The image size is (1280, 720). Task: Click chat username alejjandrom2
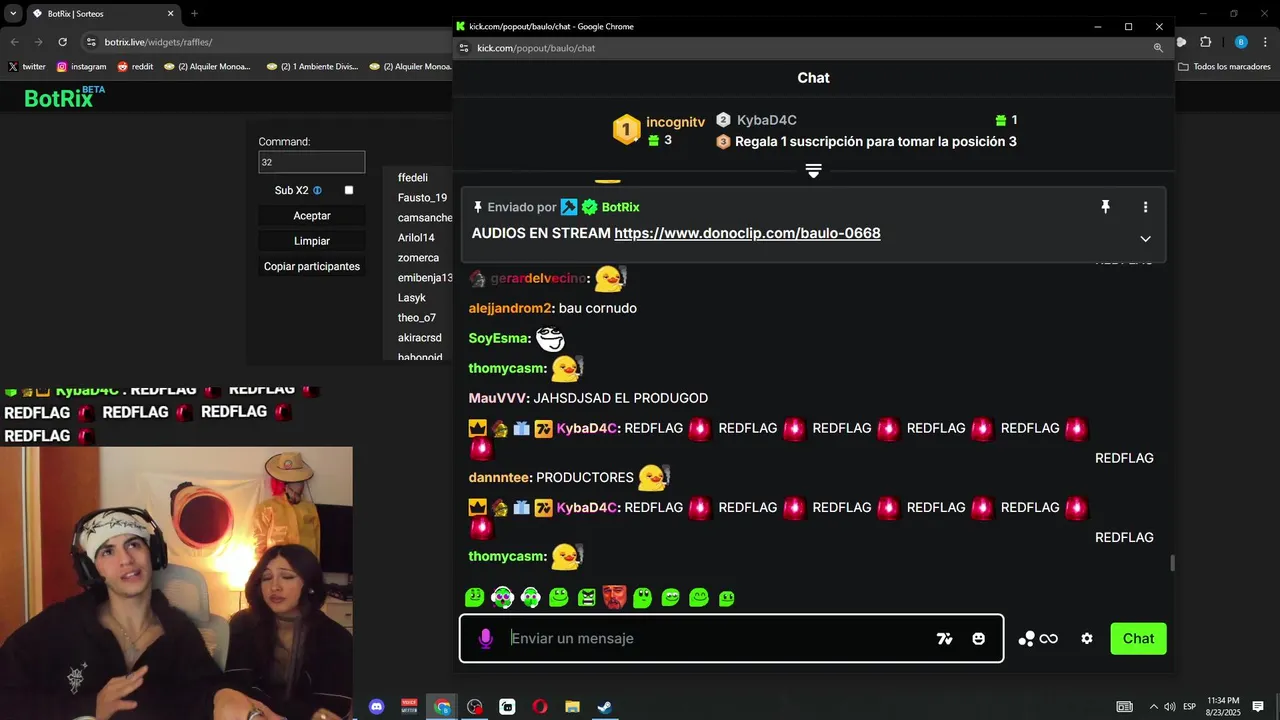[510, 308]
